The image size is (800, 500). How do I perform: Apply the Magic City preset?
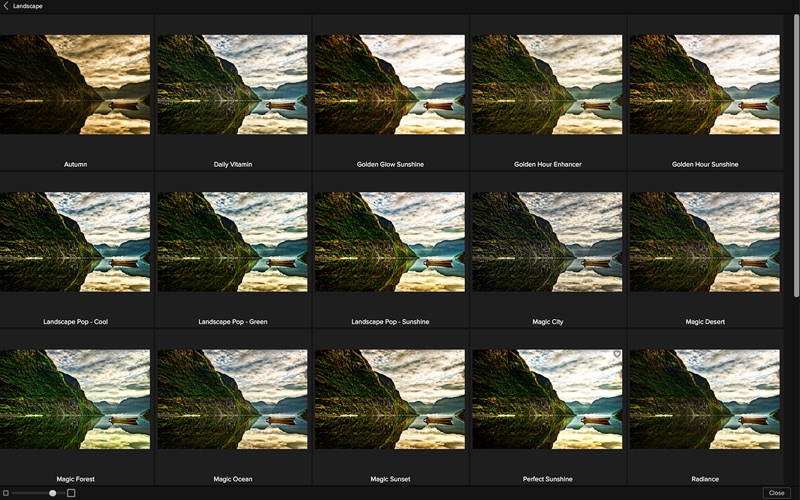[547, 242]
